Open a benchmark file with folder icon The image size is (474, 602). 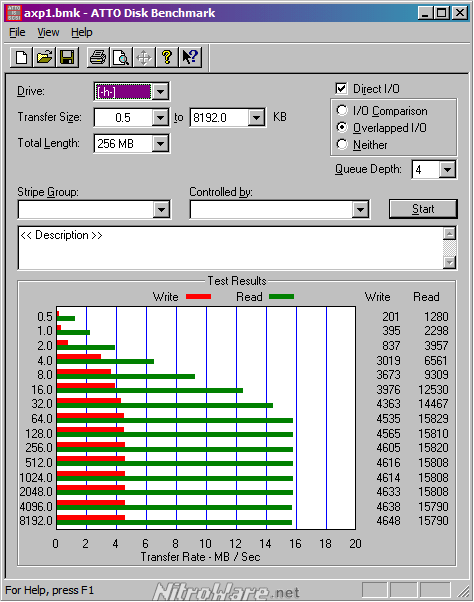[44, 58]
